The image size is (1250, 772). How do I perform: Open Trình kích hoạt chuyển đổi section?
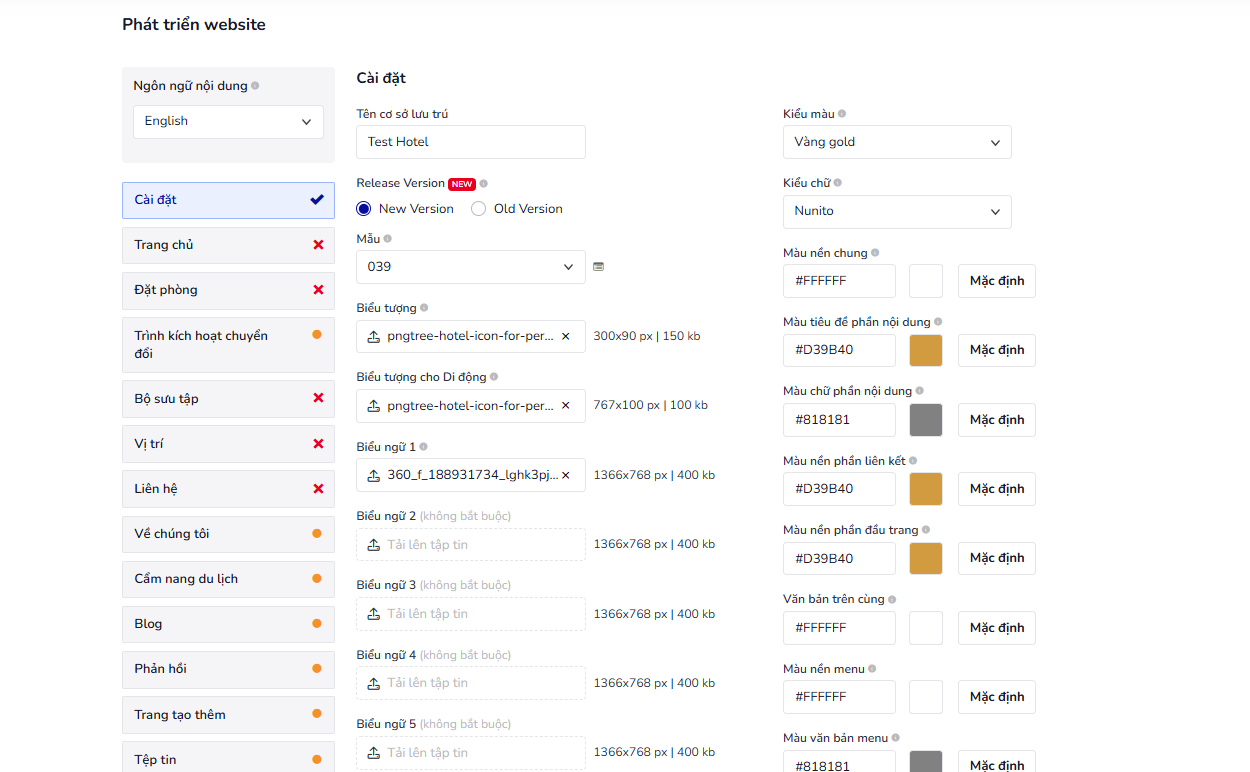point(228,345)
